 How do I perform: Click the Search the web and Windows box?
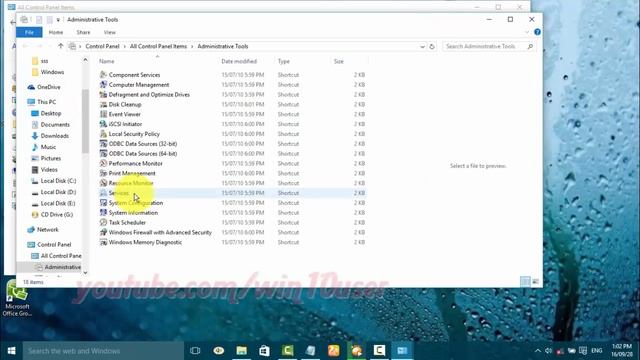103,351
